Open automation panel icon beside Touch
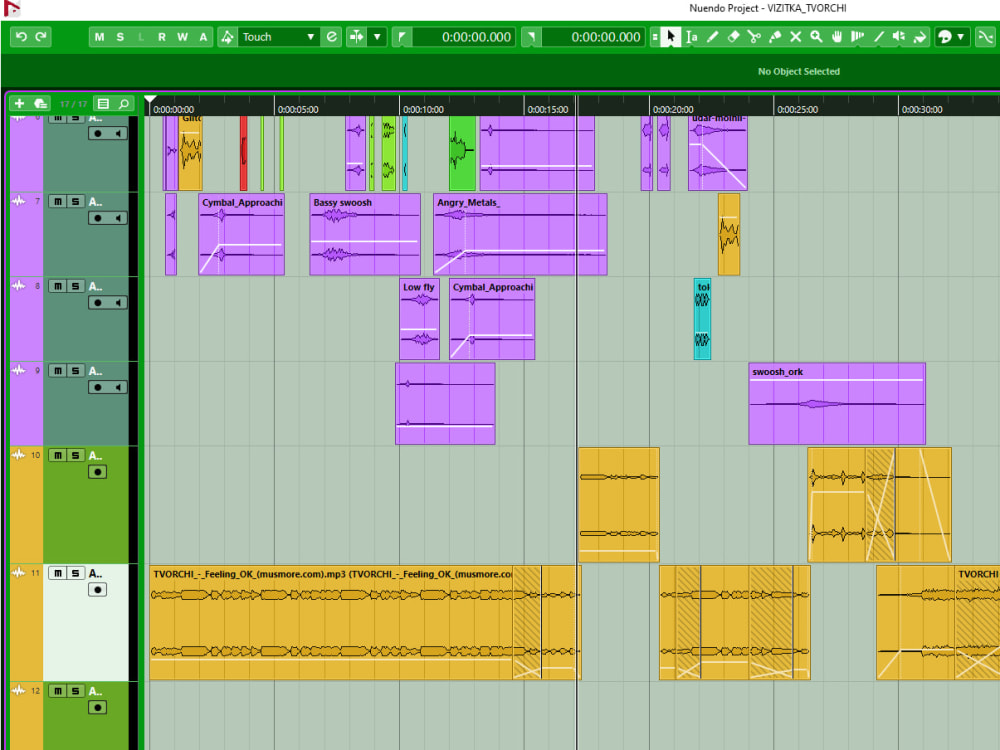1000x750 pixels. [x=227, y=37]
